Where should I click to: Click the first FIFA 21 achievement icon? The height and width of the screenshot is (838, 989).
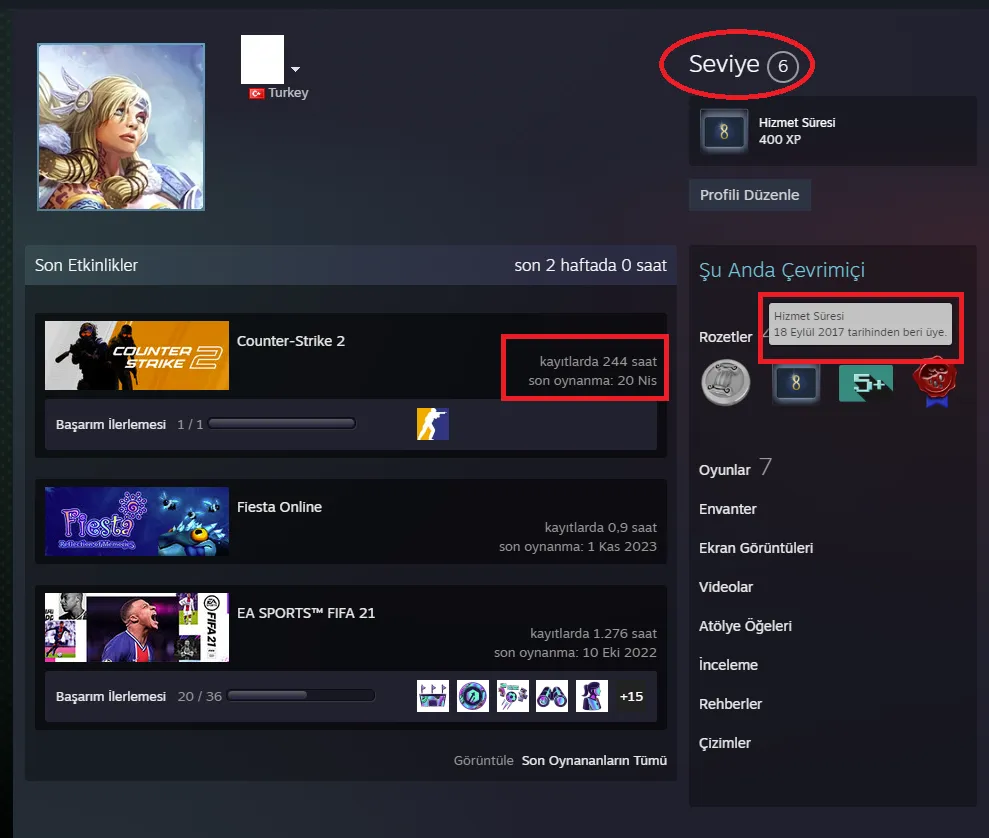point(432,696)
